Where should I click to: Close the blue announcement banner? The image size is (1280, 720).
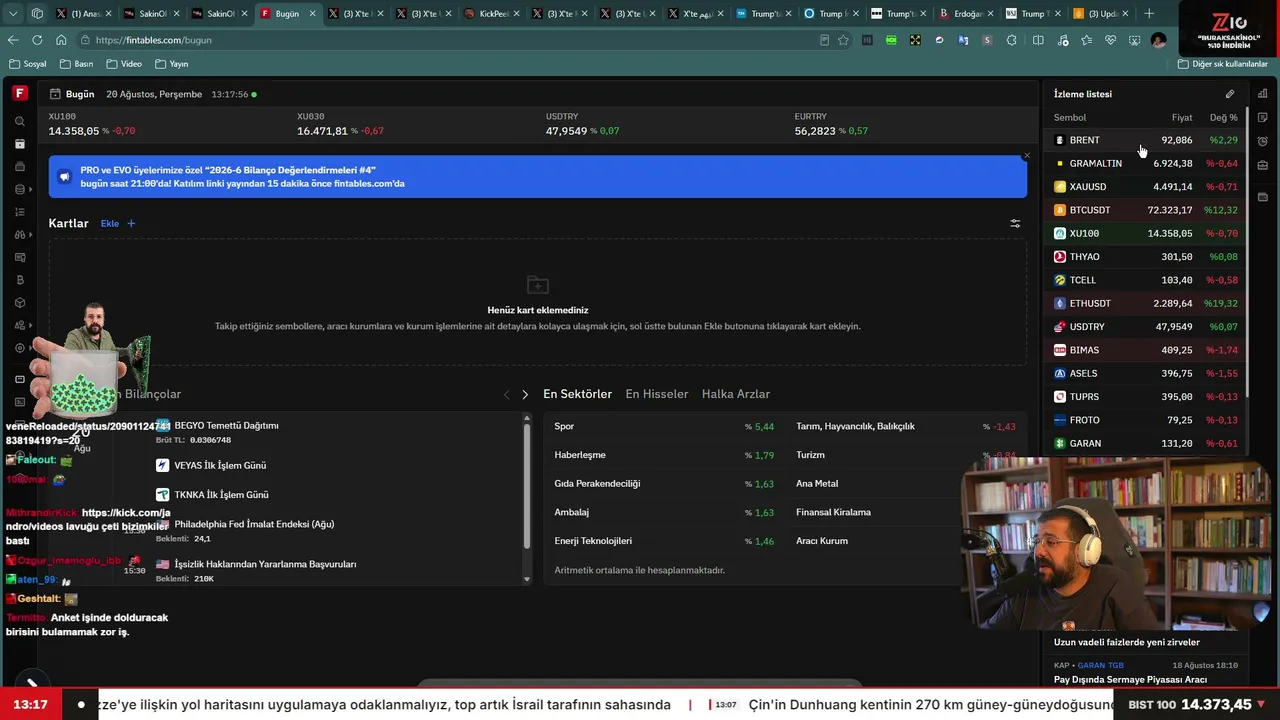(1026, 156)
